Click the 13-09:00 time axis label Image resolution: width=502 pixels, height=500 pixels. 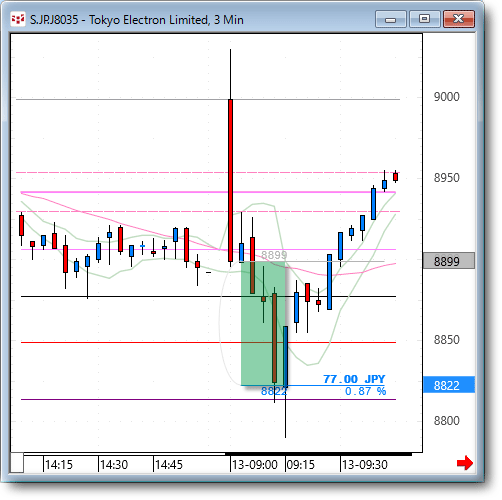tap(255, 465)
